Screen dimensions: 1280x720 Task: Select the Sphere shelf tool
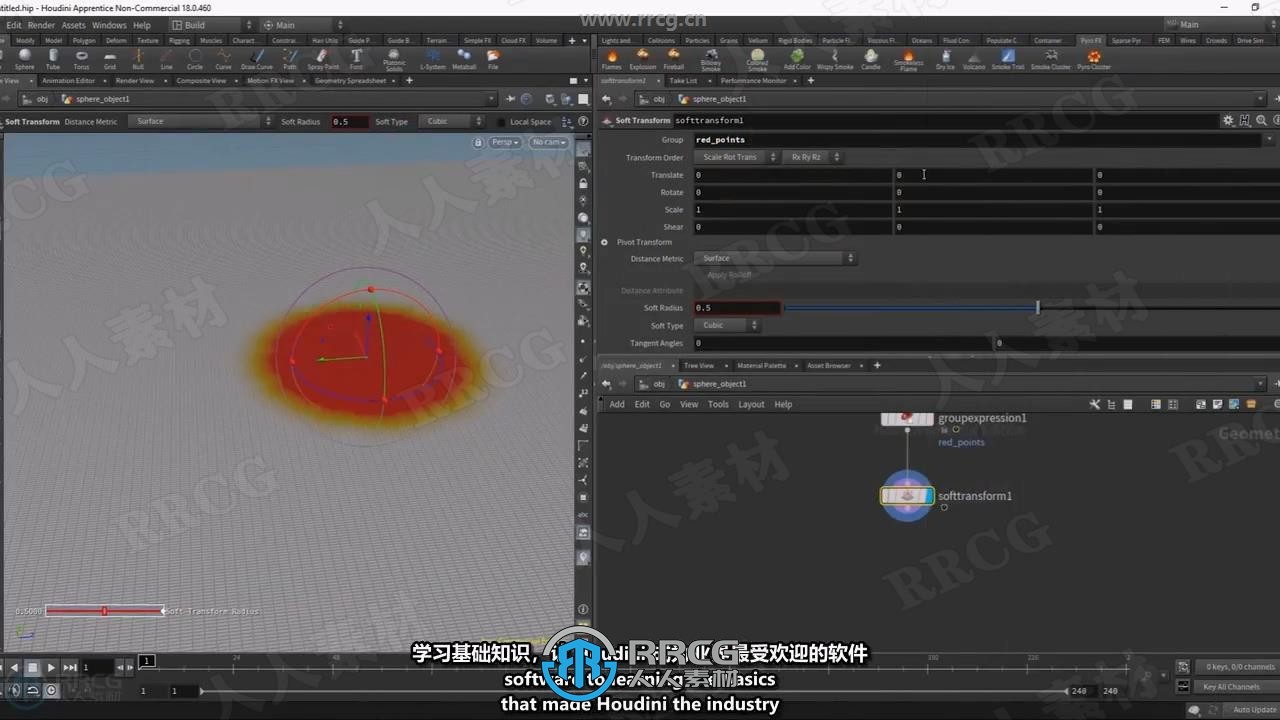pyautogui.click(x=24, y=59)
